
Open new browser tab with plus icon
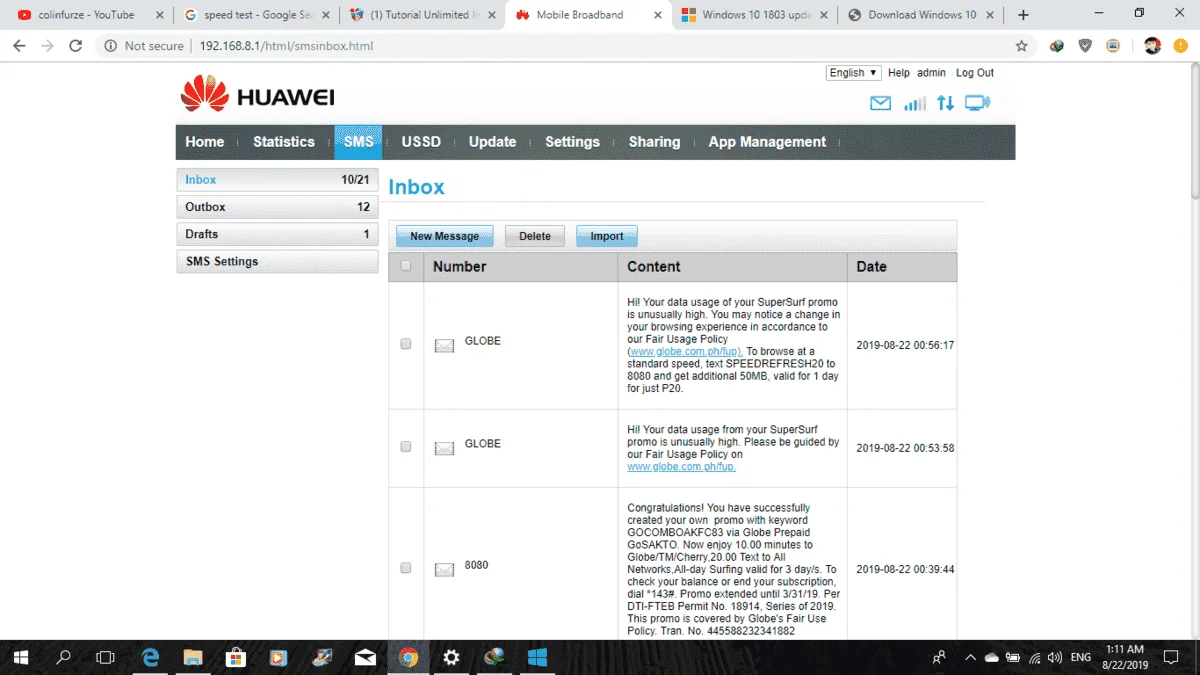tap(1023, 15)
